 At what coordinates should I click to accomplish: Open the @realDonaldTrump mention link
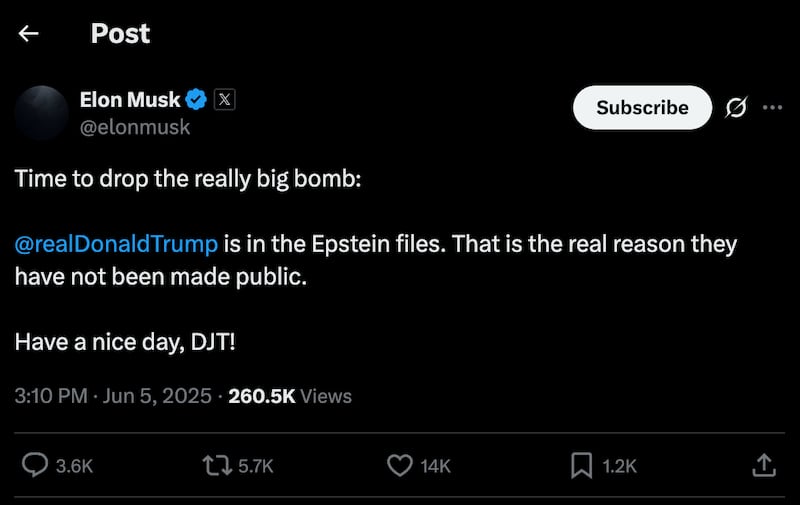coord(115,244)
